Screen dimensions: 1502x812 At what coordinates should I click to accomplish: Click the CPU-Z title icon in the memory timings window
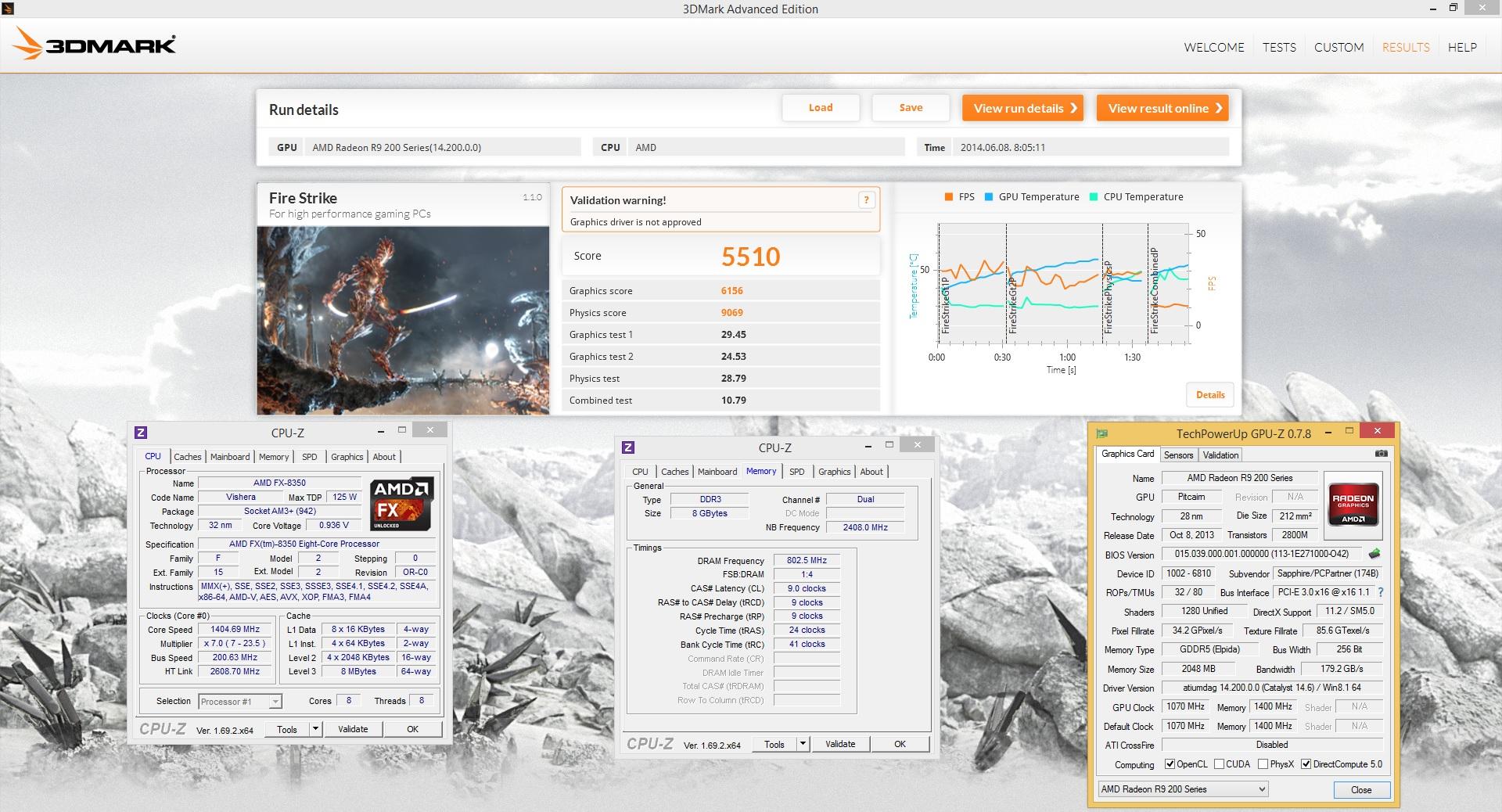628,447
